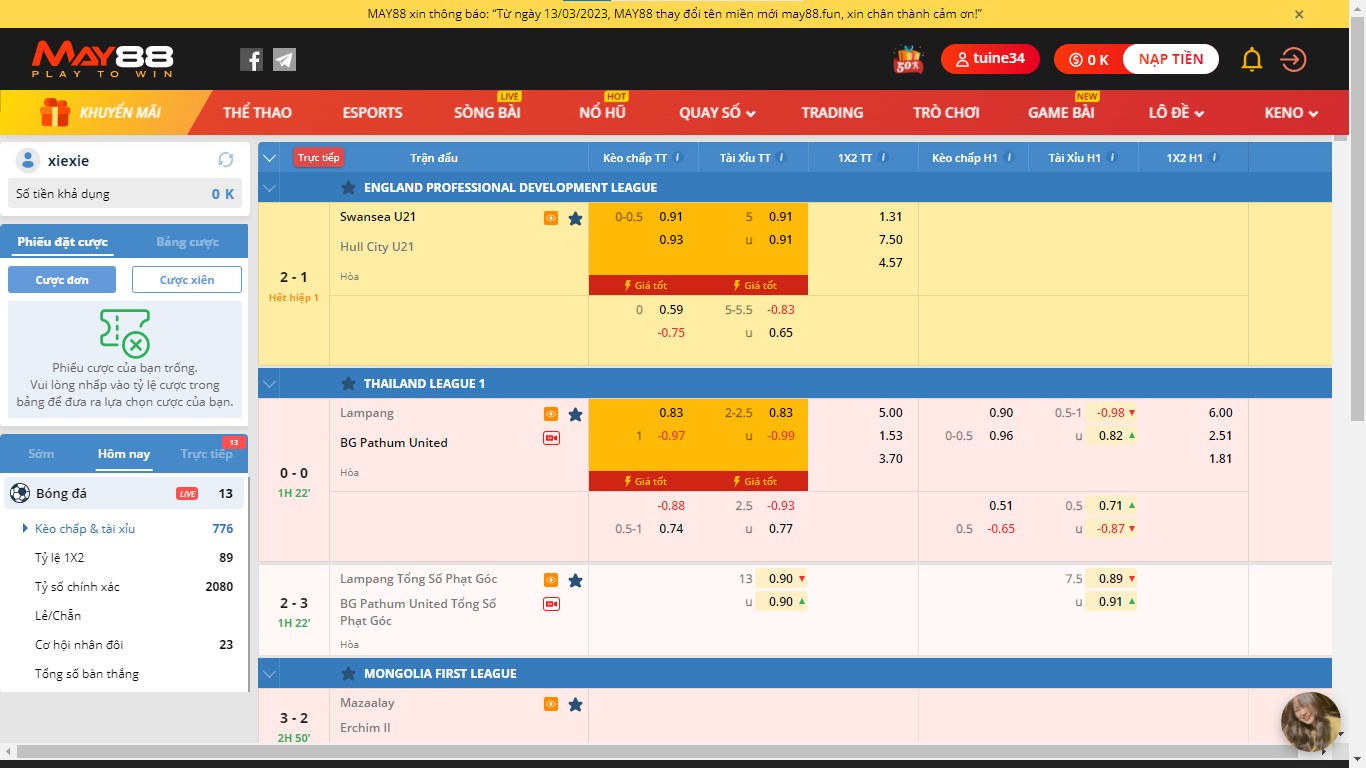Click the logout arrow icon
This screenshot has height=768, width=1366.
click(1293, 60)
